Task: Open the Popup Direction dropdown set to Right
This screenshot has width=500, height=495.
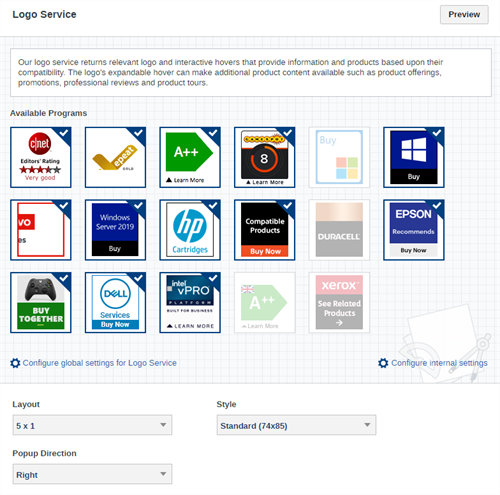Action: point(92,474)
